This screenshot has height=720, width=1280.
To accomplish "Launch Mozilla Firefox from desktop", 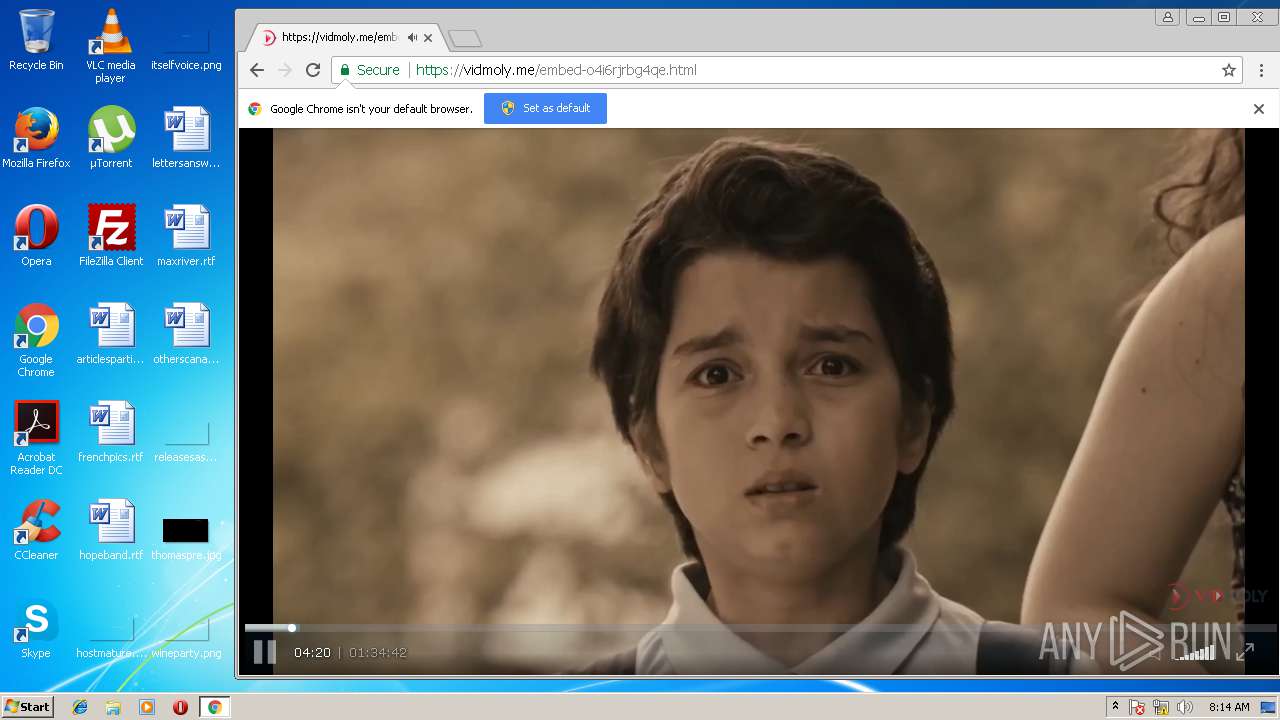I will point(36,138).
